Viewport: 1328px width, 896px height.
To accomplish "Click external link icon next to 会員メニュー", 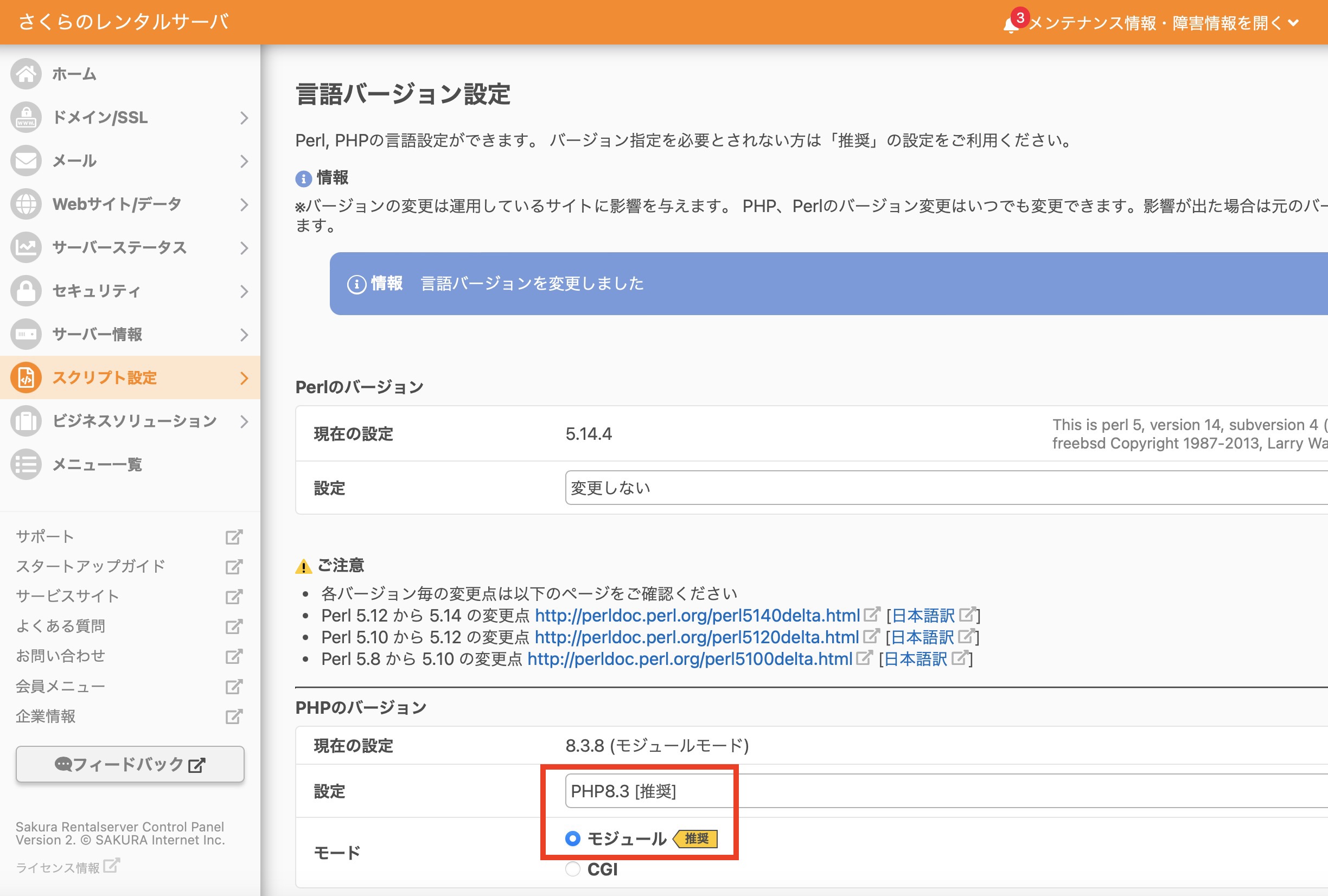I will pyautogui.click(x=234, y=686).
